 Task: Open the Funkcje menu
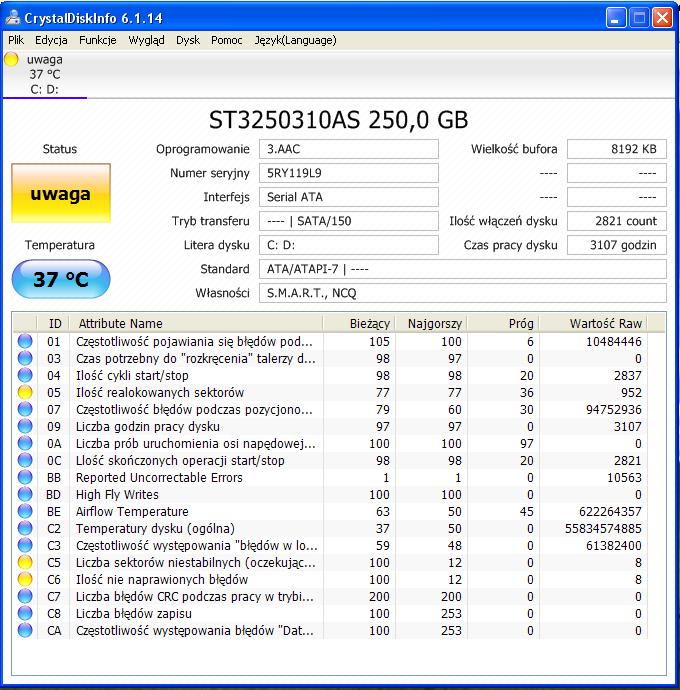click(x=98, y=40)
